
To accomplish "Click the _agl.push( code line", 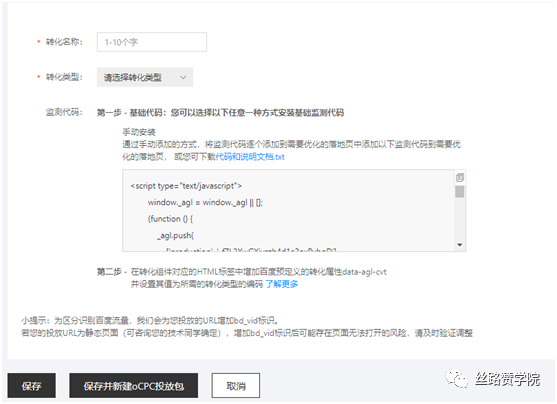I will tap(175, 236).
